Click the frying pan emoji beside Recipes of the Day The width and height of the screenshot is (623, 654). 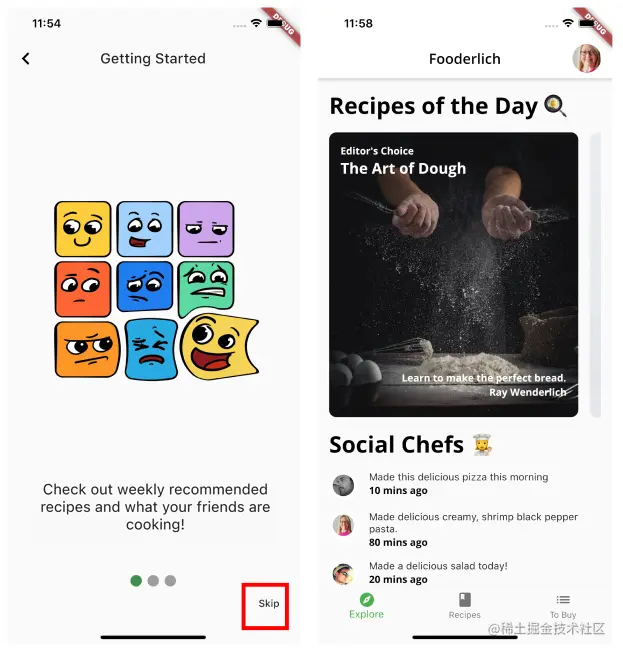[555, 106]
